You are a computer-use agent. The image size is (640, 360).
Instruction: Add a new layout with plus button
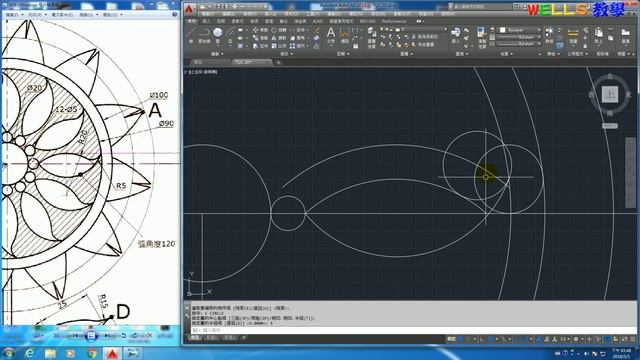(x=244, y=338)
